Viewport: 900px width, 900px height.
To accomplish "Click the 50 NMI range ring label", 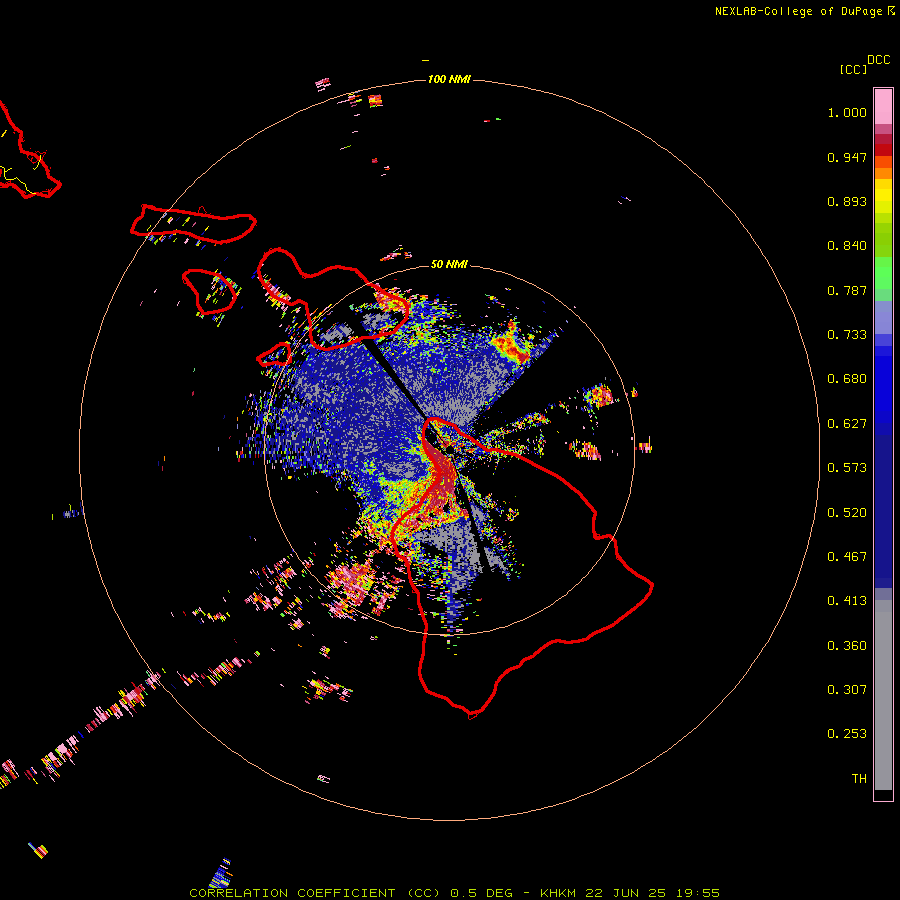I will pos(449,264).
